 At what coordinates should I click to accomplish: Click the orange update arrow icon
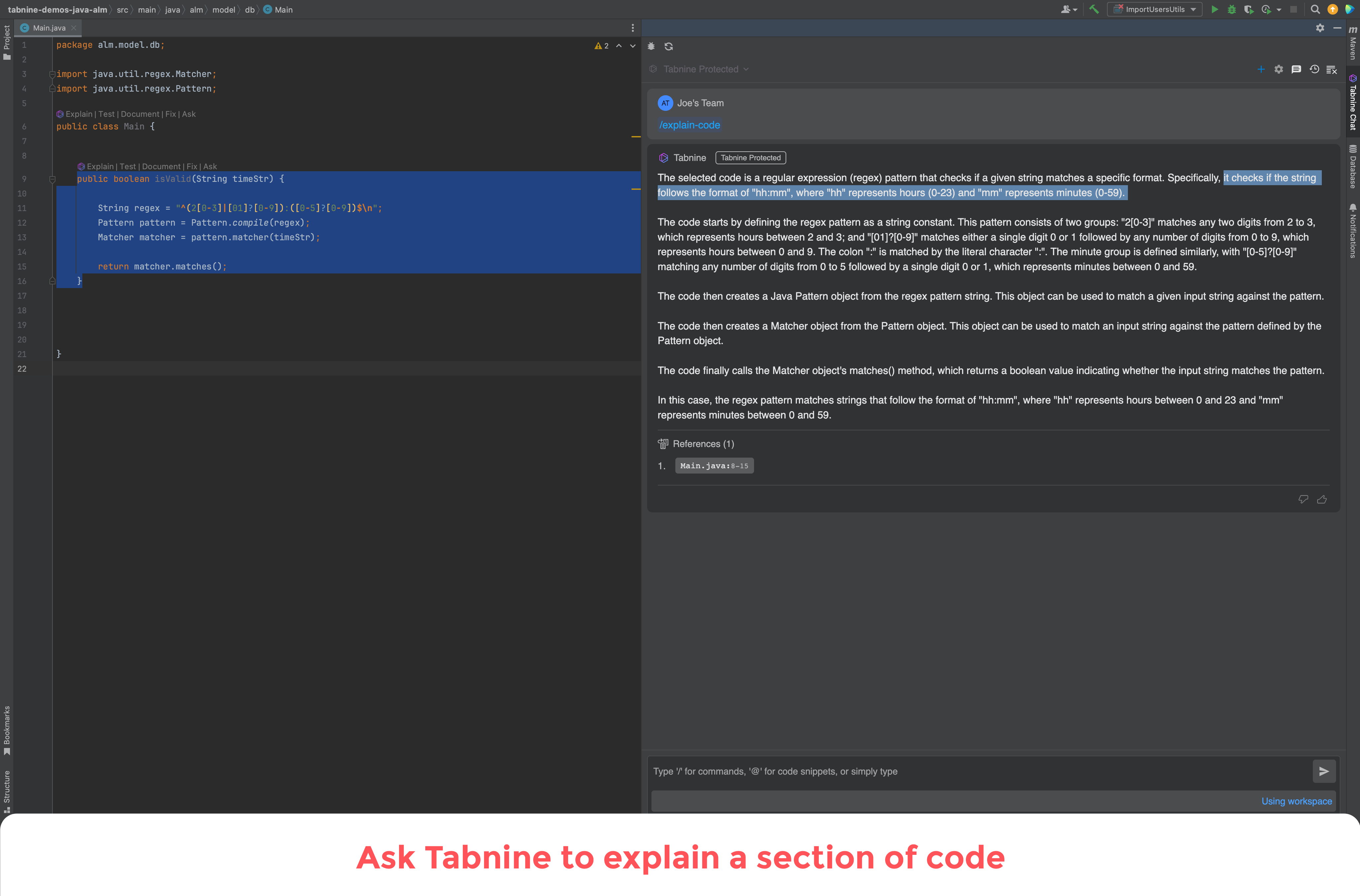tap(1332, 10)
